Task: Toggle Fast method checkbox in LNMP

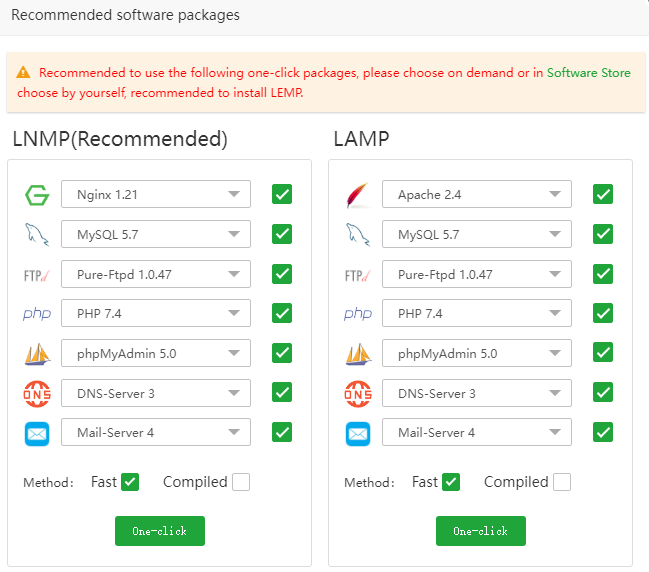Action: coord(130,482)
